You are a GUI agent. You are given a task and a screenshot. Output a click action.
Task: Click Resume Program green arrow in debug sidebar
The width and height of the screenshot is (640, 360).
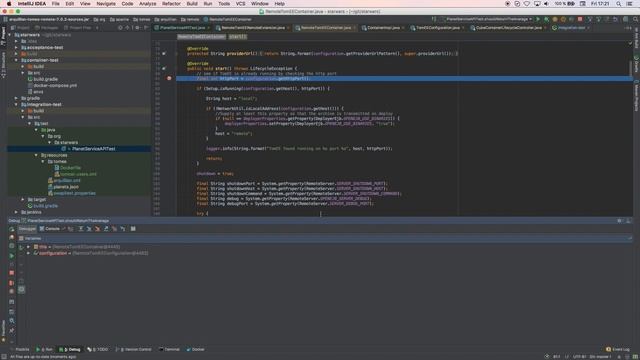tap(11, 256)
